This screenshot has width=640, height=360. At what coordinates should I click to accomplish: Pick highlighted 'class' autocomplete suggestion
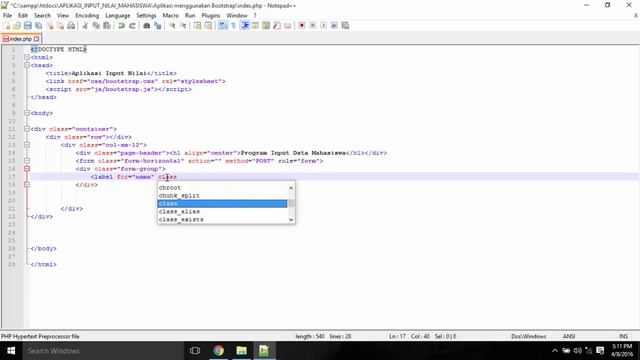[x=222, y=203]
